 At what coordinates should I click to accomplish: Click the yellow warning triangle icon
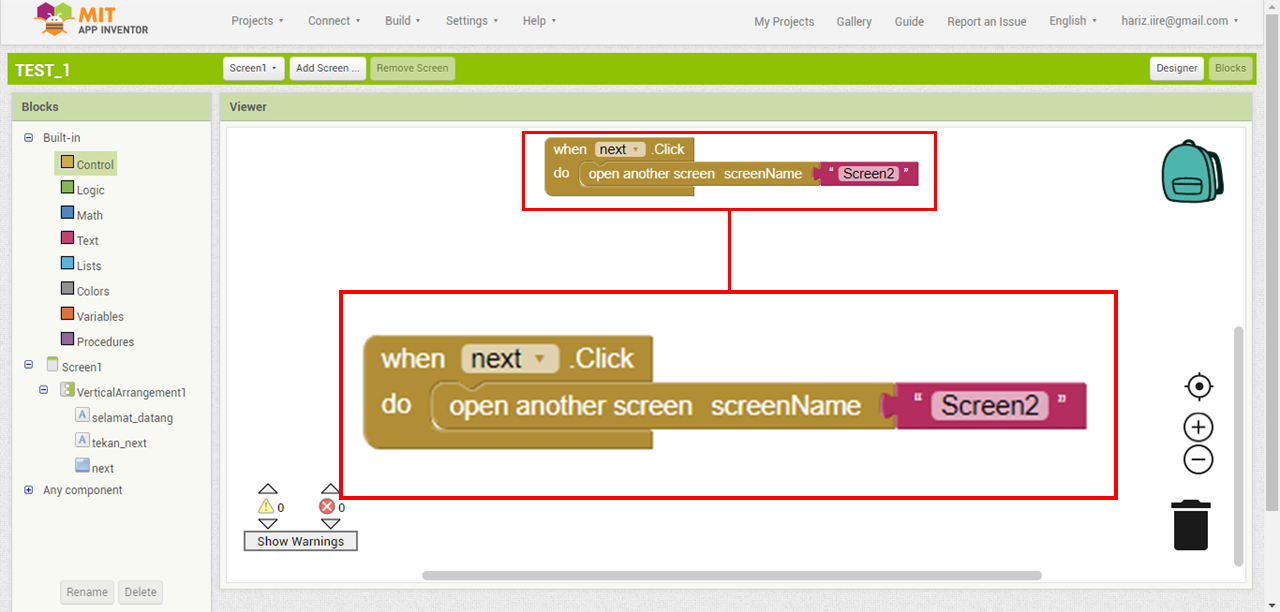click(x=266, y=507)
